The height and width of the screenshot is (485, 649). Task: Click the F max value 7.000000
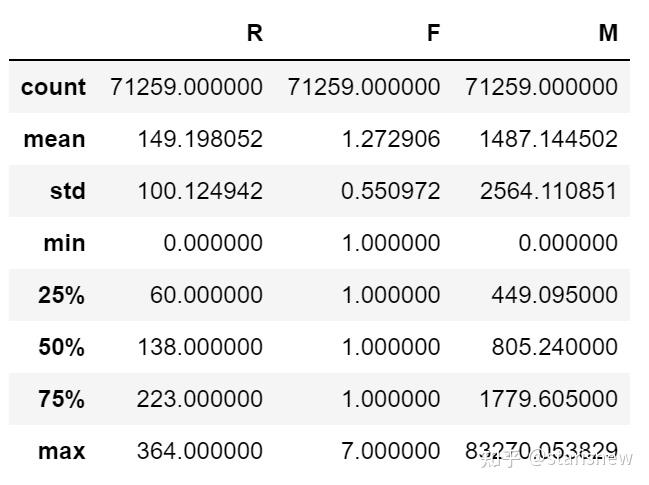390,451
